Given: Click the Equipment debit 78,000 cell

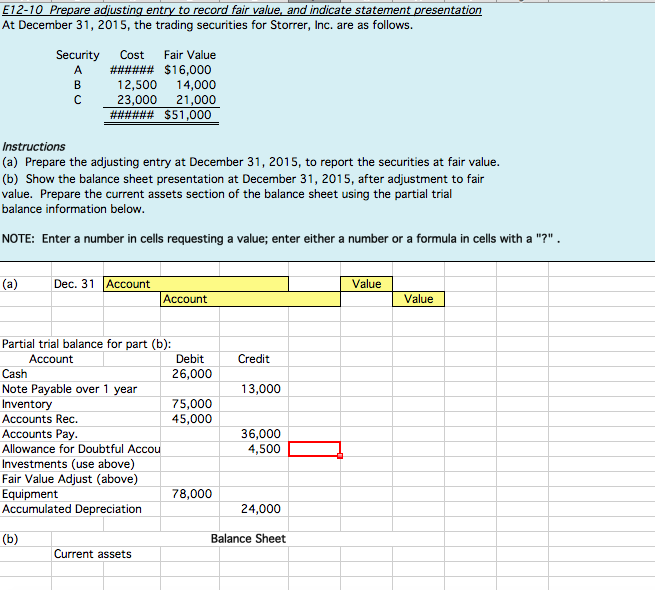Looking at the screenshot, I should 192,494.
